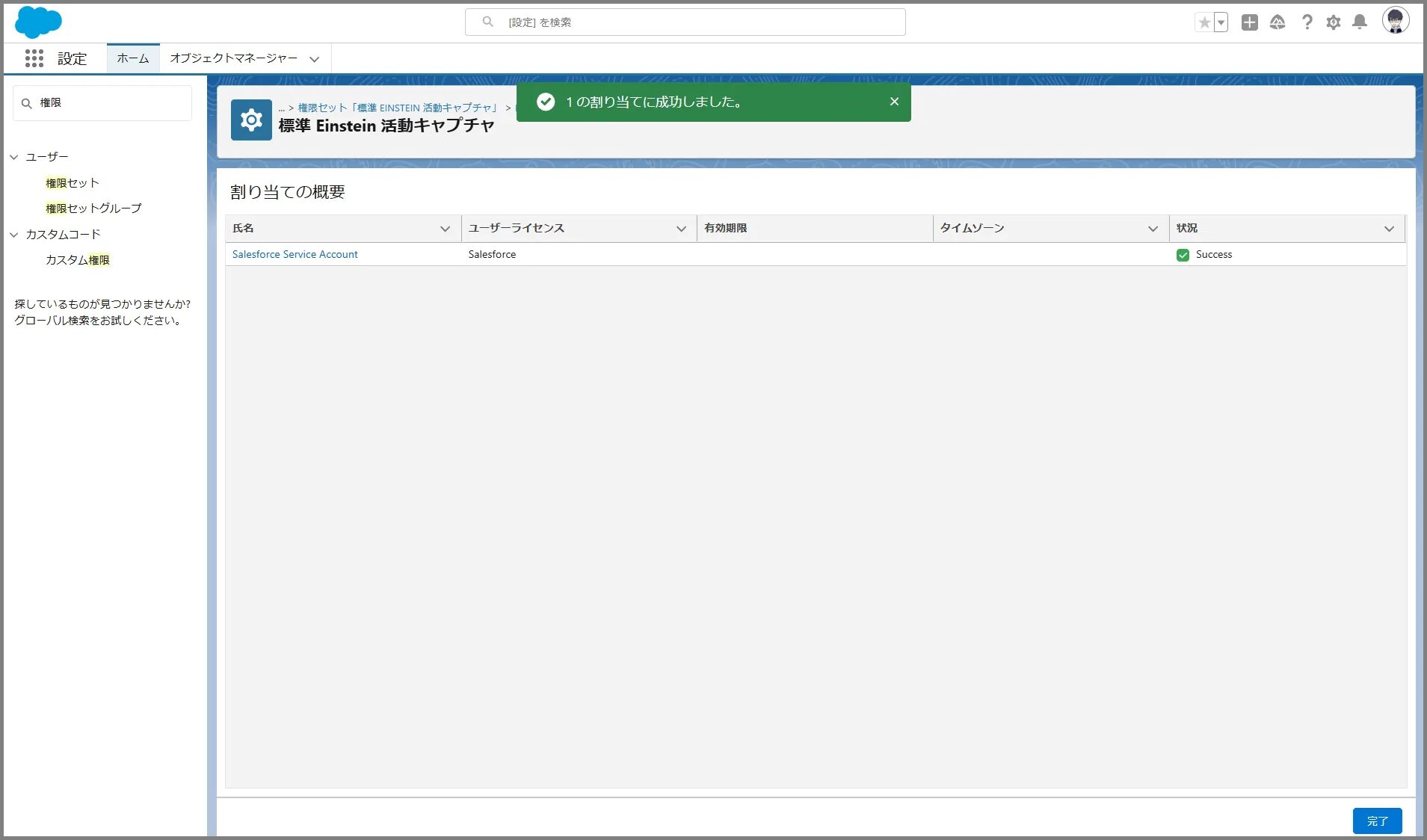Open the setup gear menu

tap(1334, 22)
